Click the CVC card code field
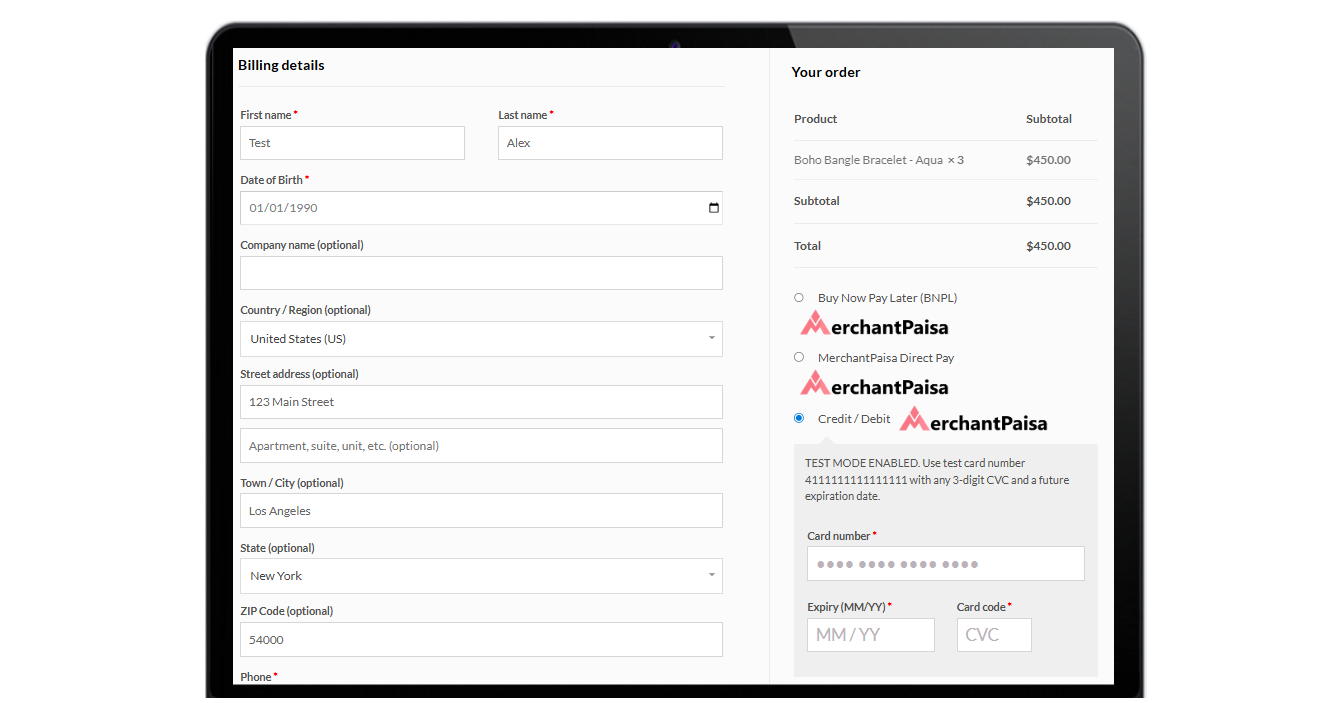 click(x=993, y=635)
